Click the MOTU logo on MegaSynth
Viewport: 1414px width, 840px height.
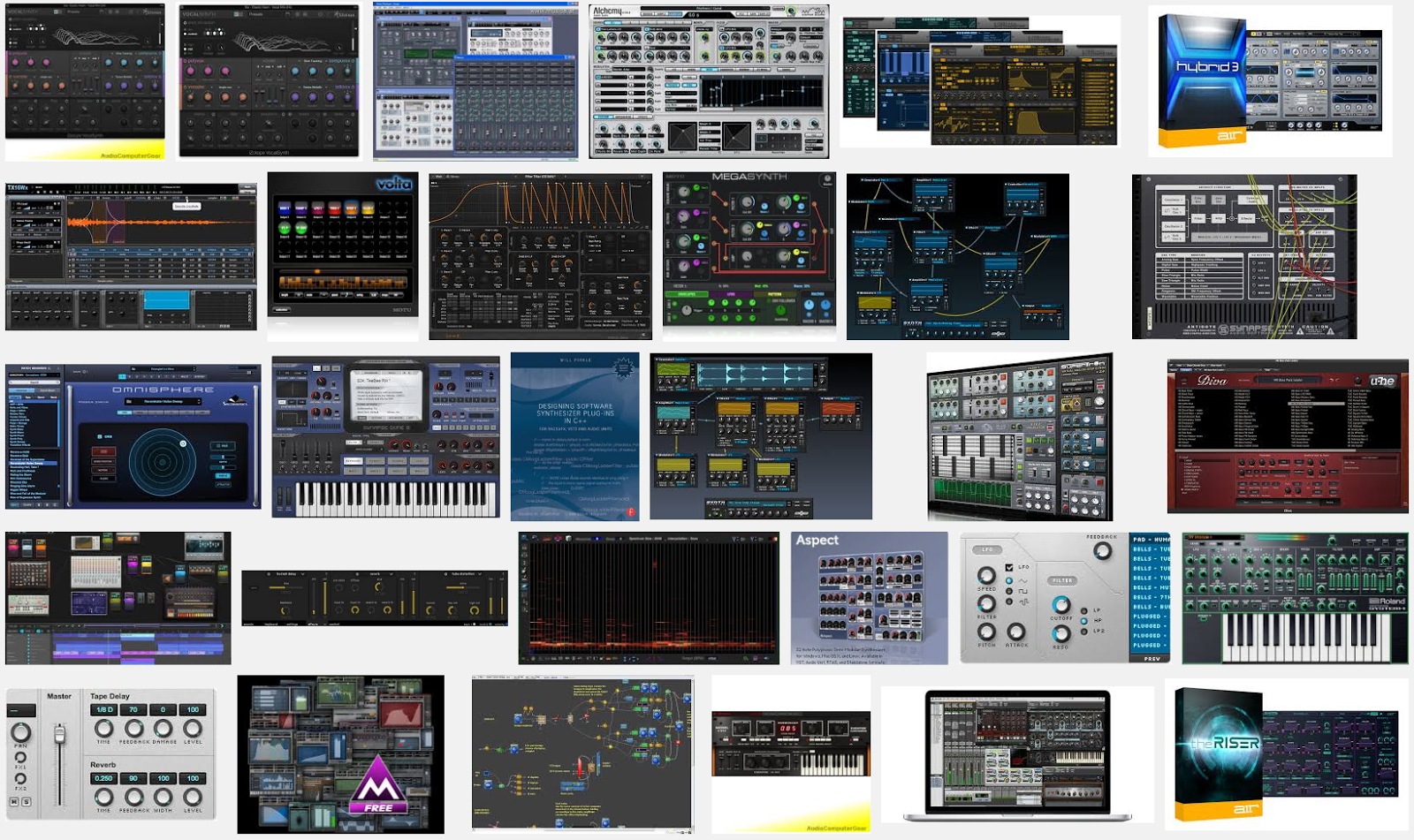675,176
